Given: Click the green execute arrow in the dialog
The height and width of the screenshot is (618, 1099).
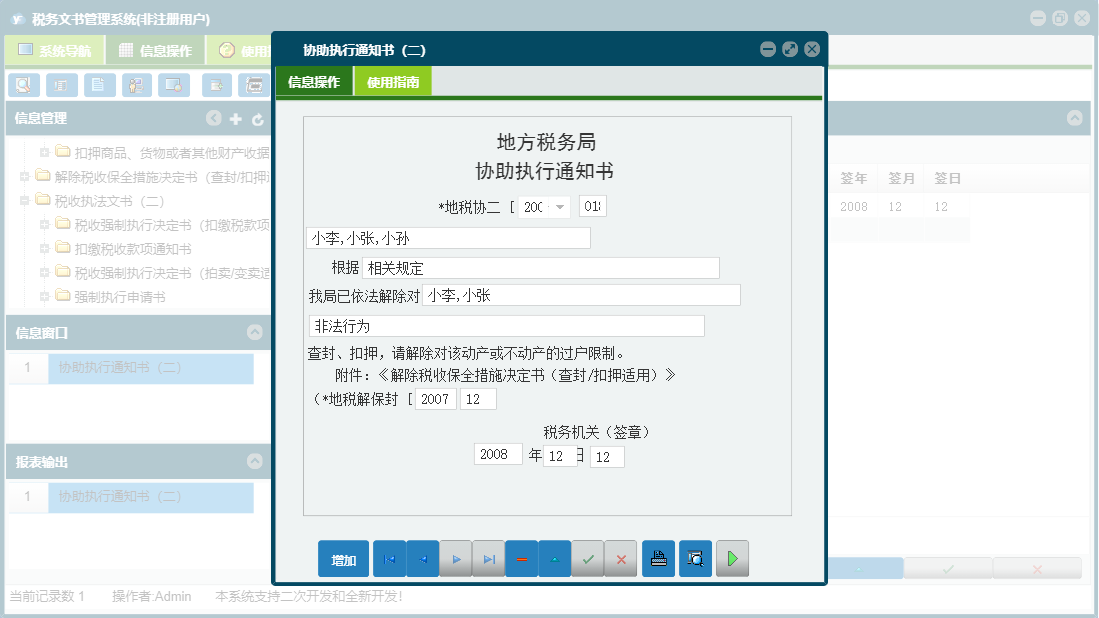Looking at the screenshot, I should pos(732,558).
